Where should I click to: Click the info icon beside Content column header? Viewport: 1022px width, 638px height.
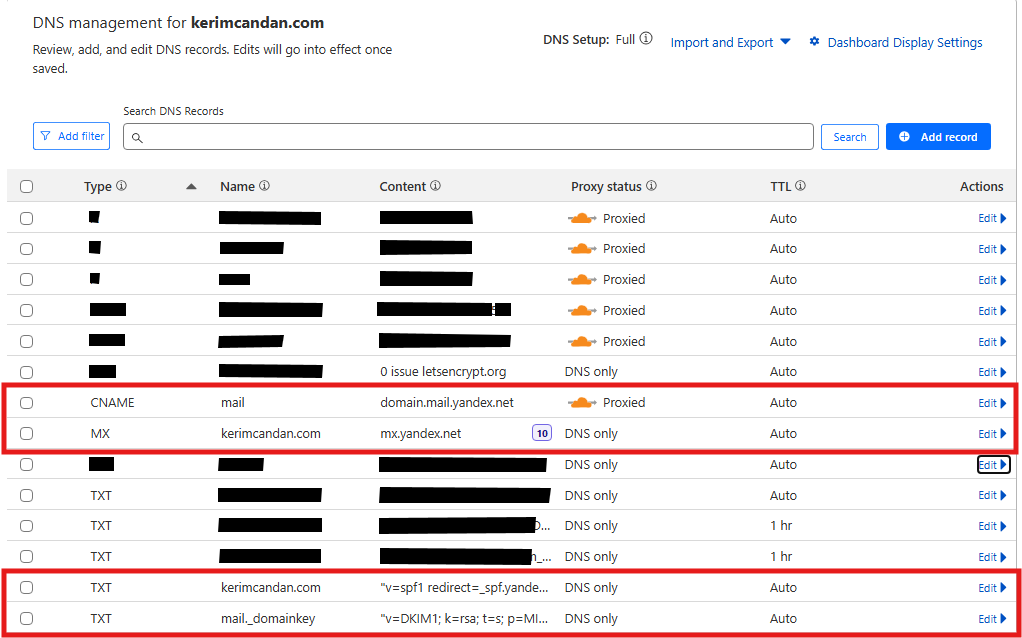(435, 186)
